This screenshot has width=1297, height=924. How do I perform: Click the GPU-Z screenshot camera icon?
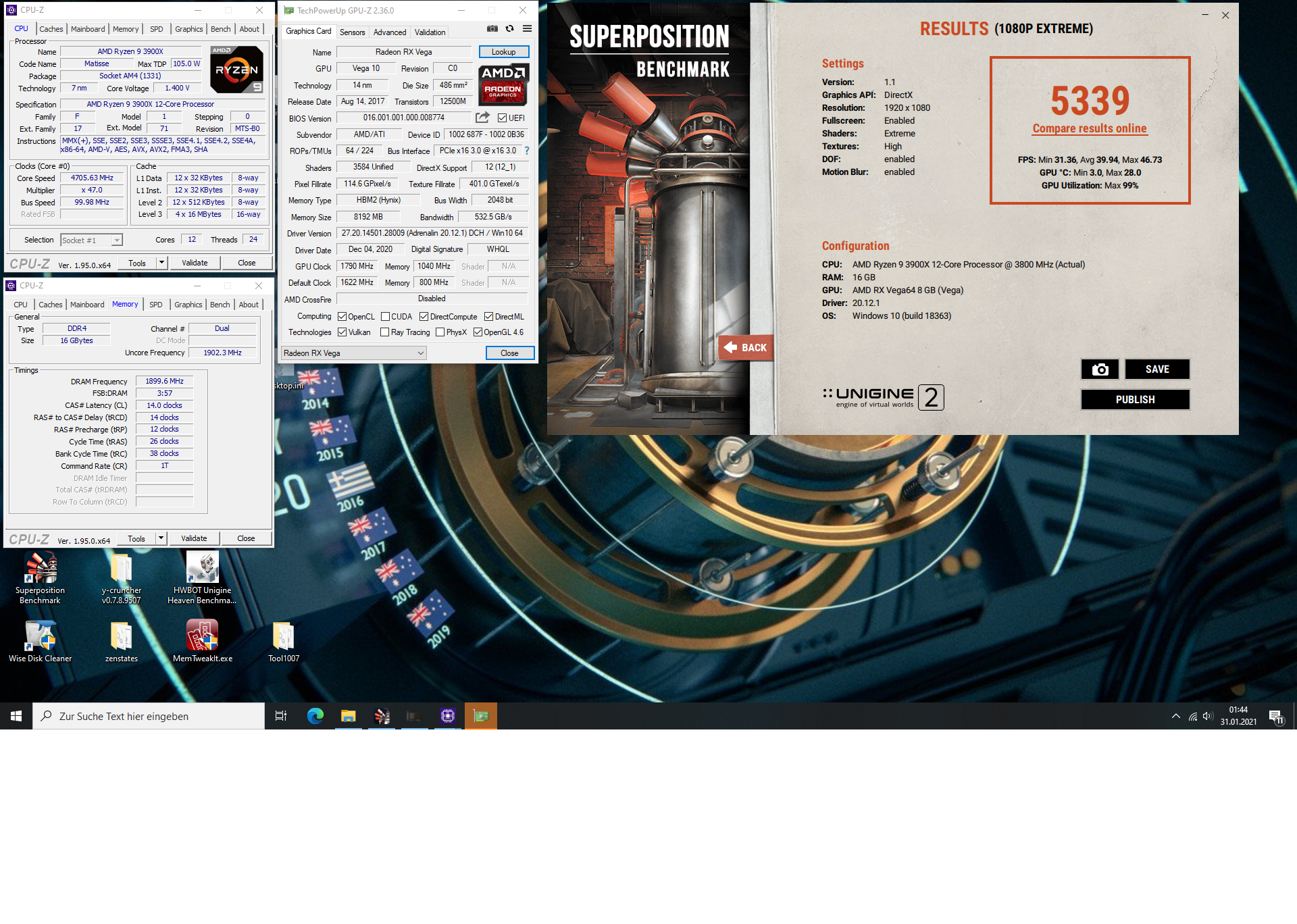[x=492, y=28]
